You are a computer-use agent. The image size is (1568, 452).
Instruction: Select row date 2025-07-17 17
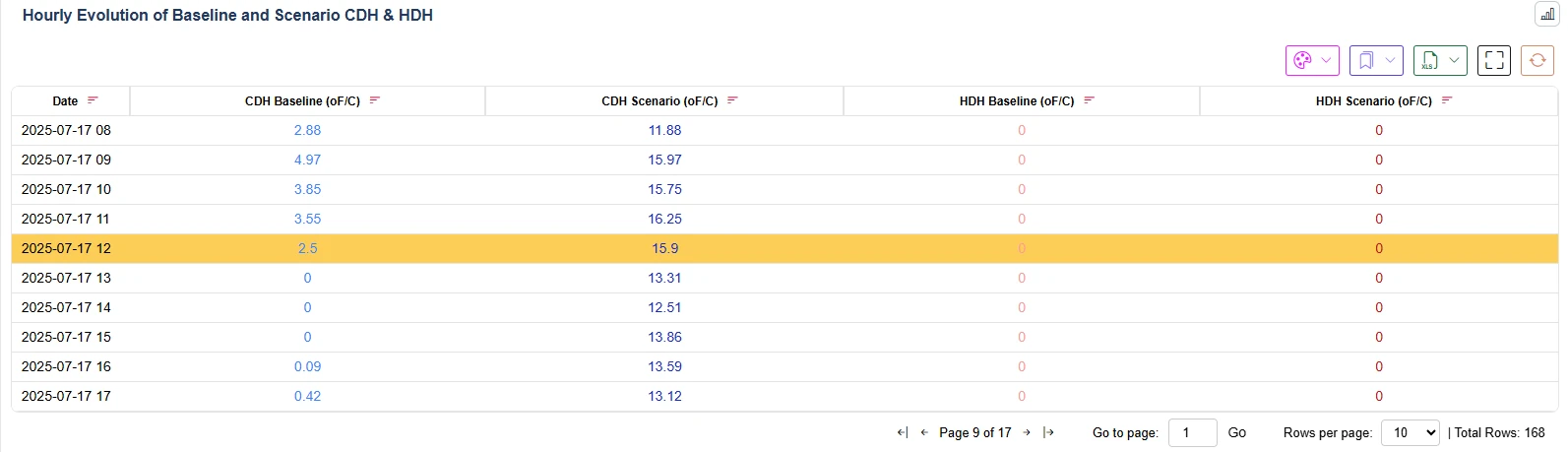[66, 396]
